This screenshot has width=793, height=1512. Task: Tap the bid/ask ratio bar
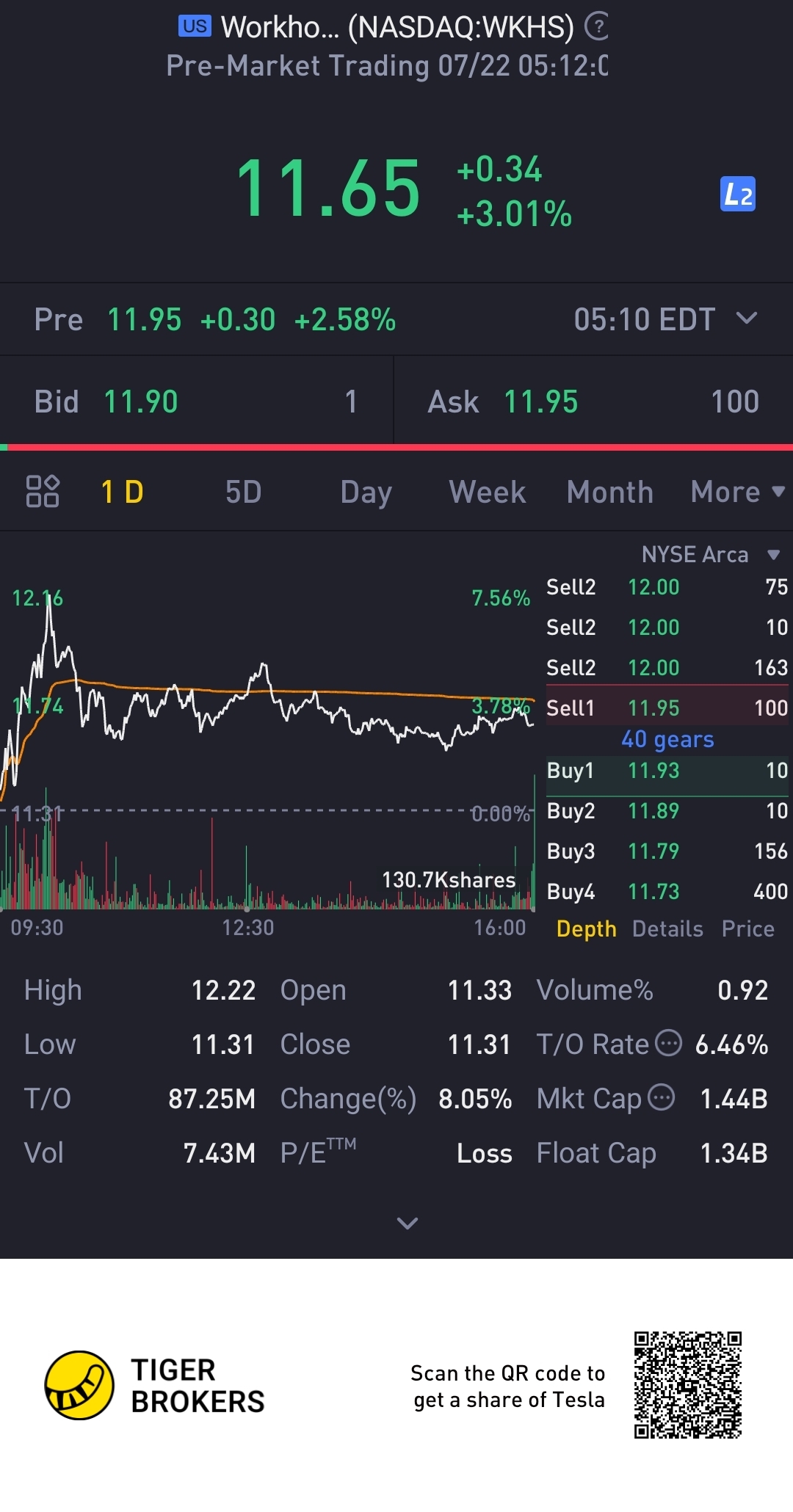coord(396,447)
